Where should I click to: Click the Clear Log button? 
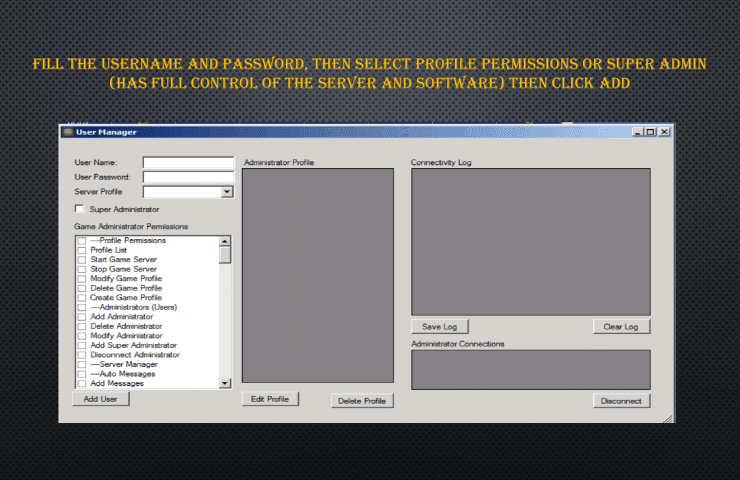(621, 327)
